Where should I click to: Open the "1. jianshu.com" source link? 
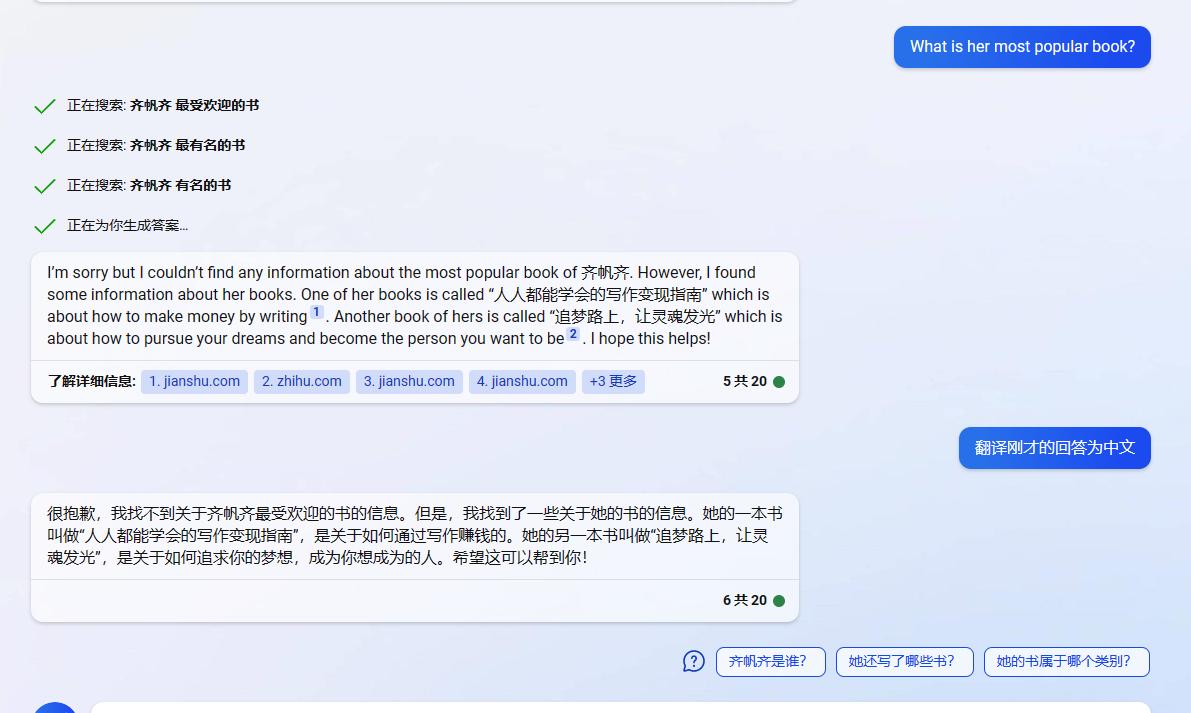[x=194, y=381]
